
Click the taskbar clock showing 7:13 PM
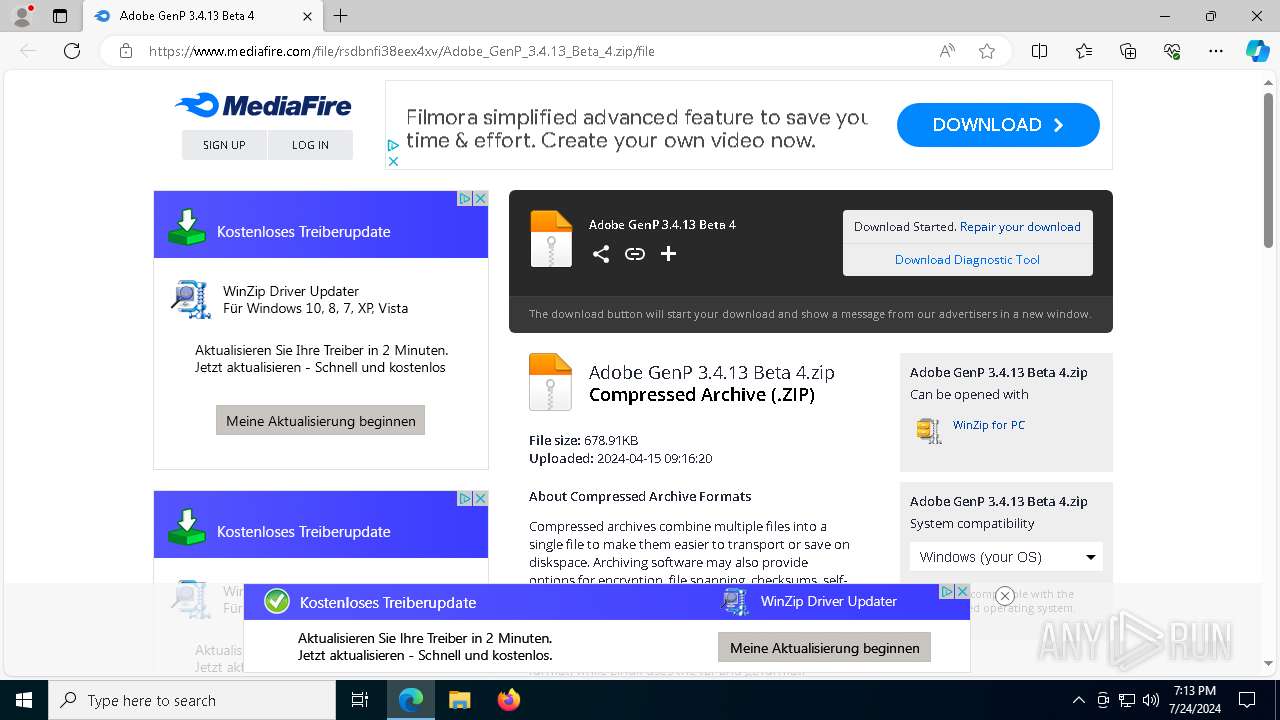coord(1194,700)
